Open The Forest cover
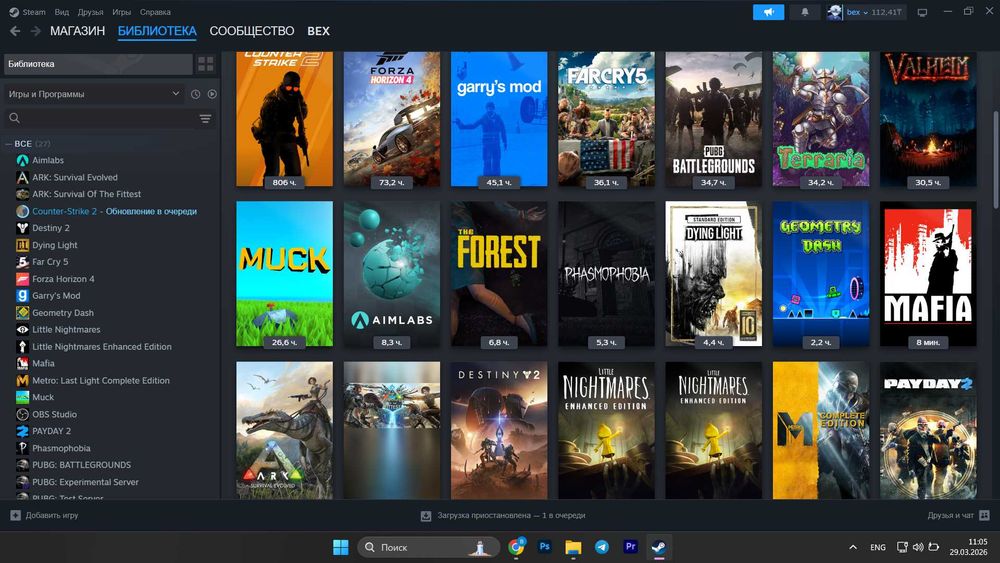The width and height of the screenshot is (1000, 563). coord(499,274)
